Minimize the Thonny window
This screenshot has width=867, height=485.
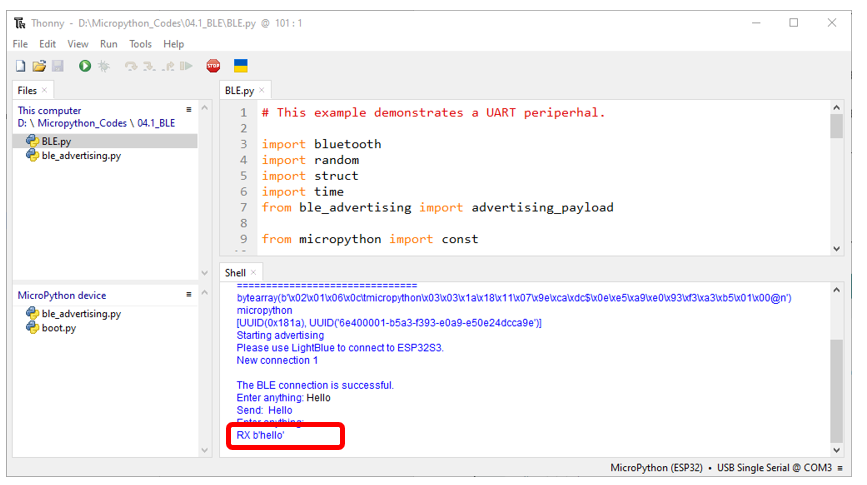point(756,23)
